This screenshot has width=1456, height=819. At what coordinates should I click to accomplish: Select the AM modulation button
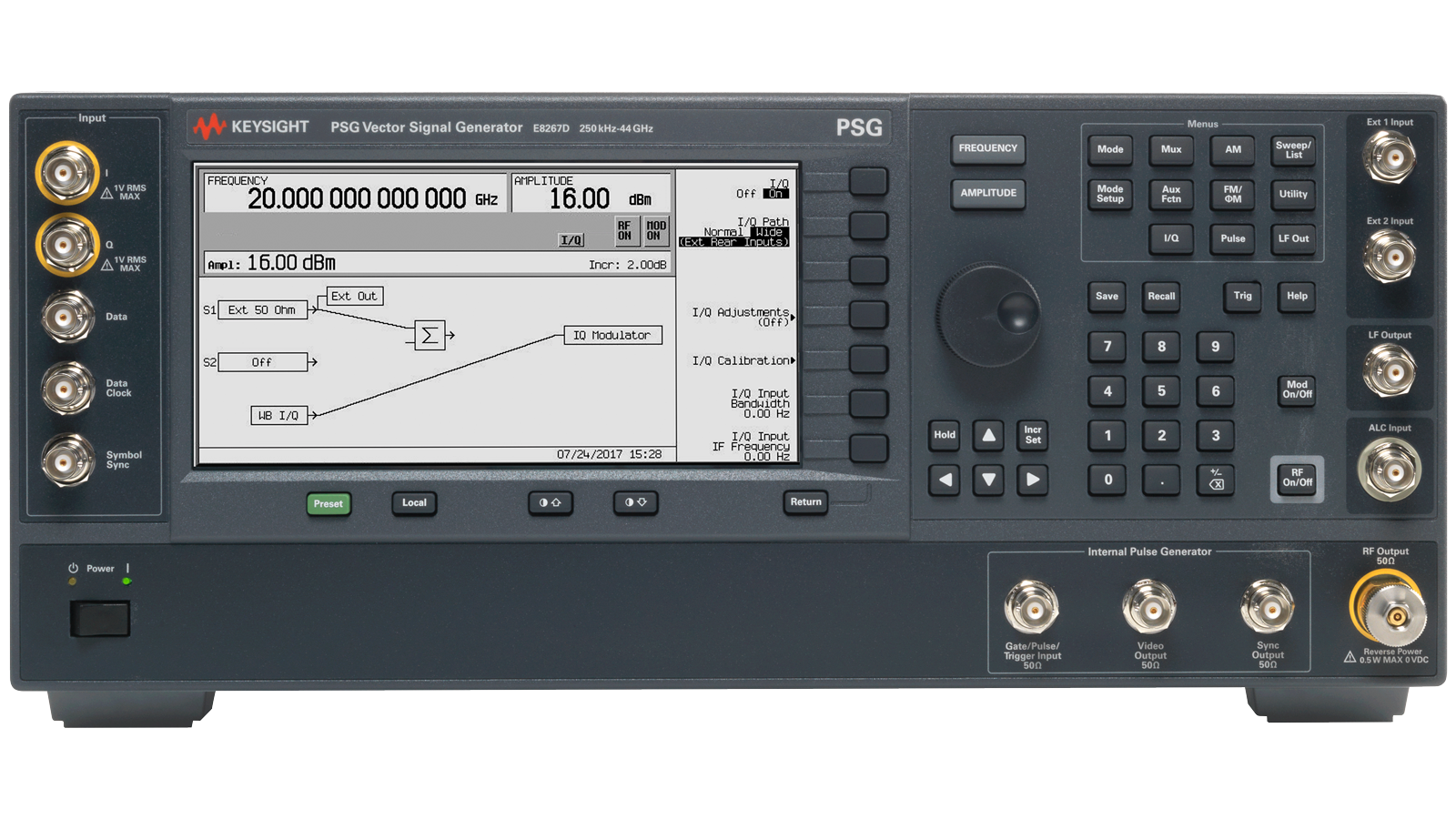[x=1232, y=150]
